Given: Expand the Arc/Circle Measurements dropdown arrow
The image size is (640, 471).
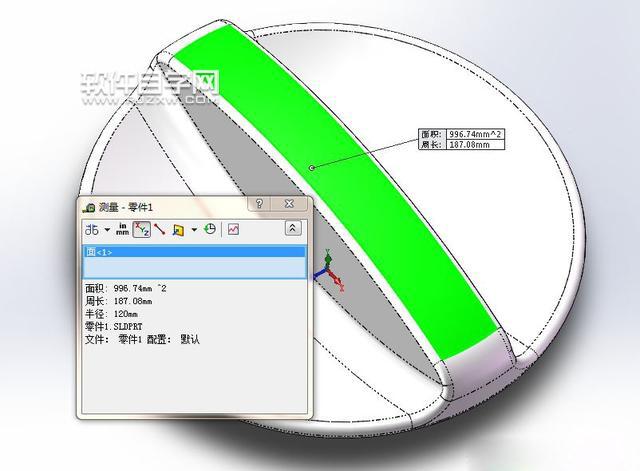Looking at the screenshot, I should click(107, 230).
